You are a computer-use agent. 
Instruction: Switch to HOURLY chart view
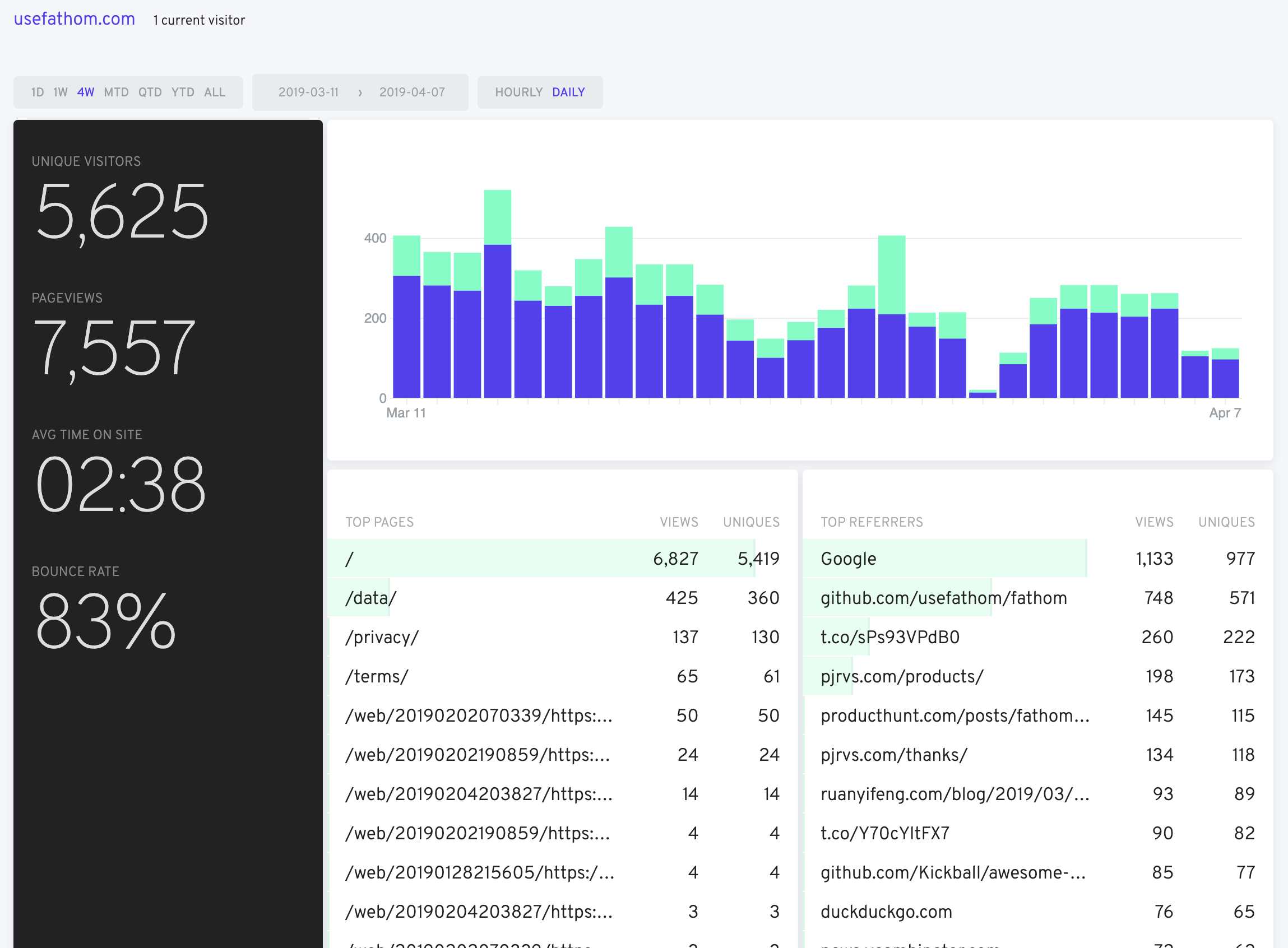point(518,92)
